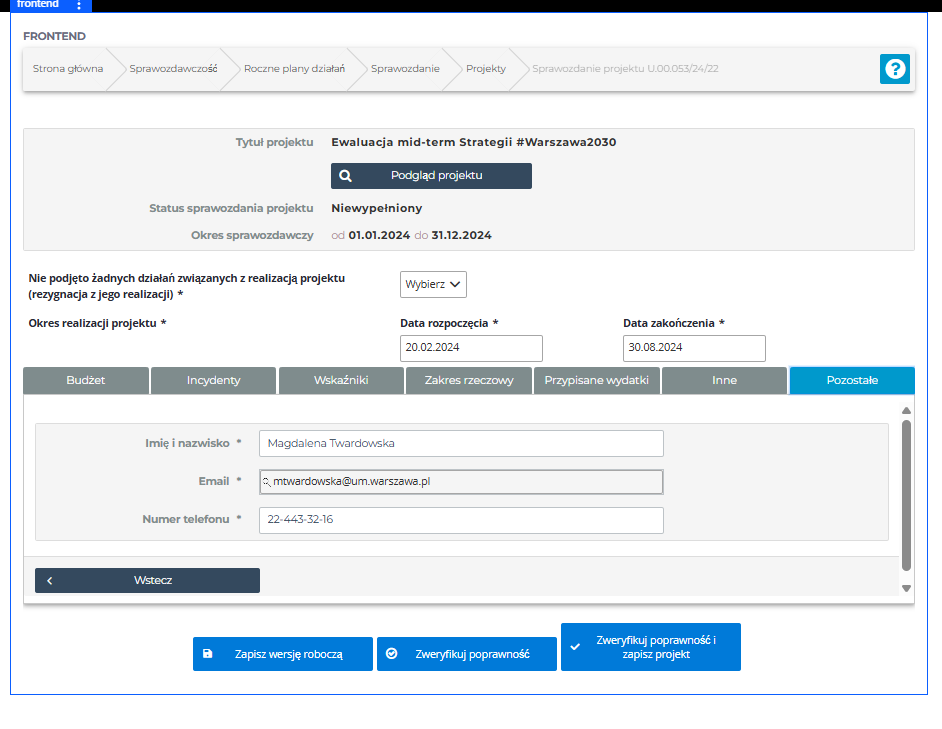Image resolution: width=942 pixels, height=729 pixels.
Task: Click the scrollbar down arrow in panel
Action: point(906,589)
